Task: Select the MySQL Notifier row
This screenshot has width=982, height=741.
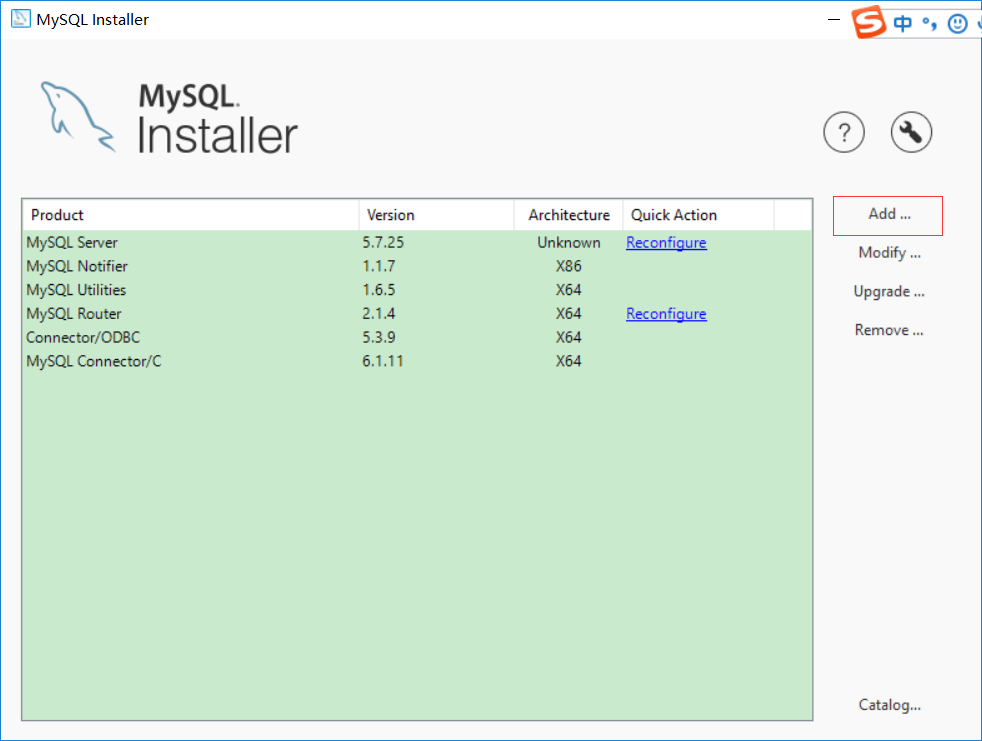Action: 417,266
